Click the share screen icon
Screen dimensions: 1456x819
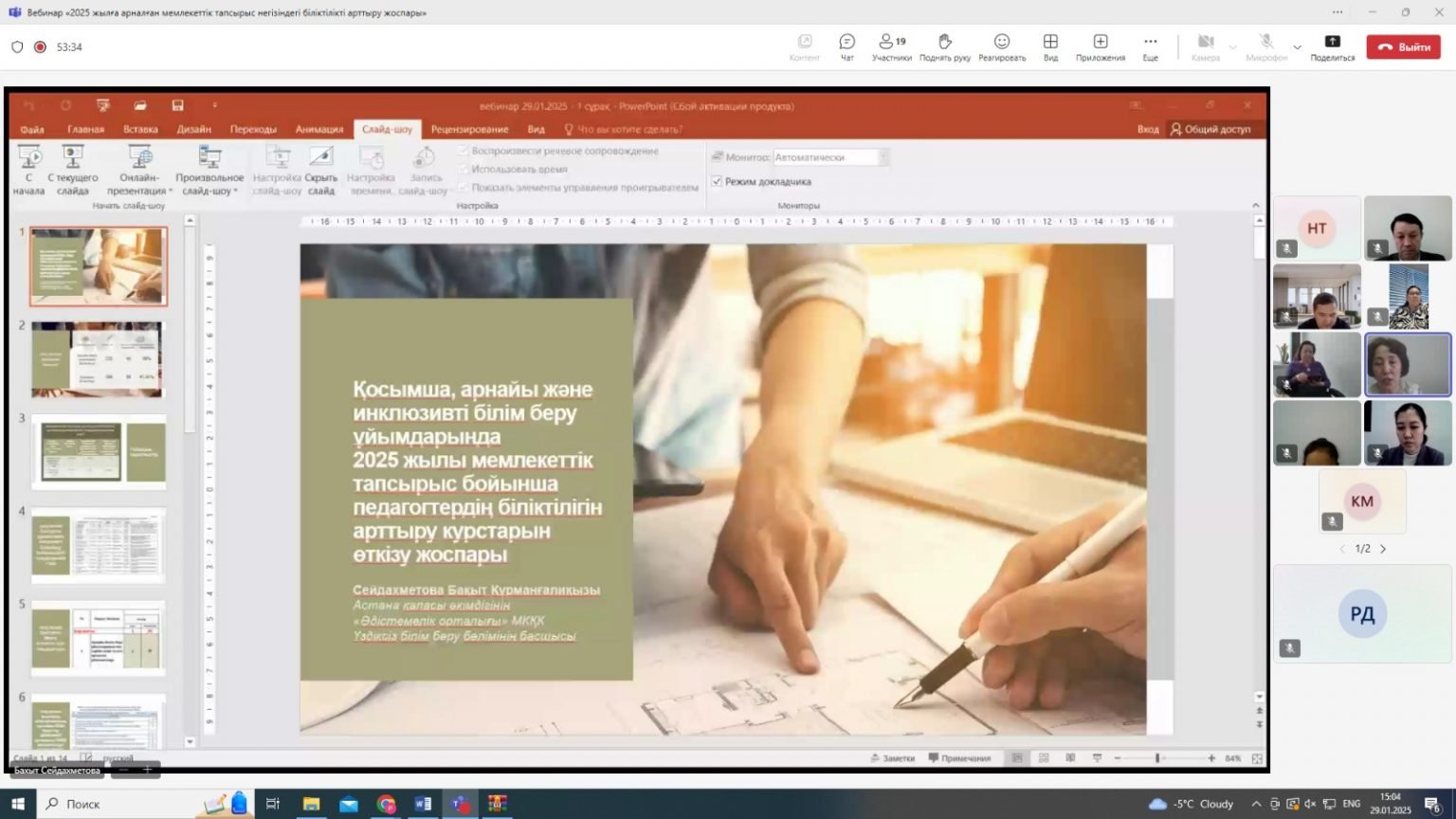tap(1332, 46)
